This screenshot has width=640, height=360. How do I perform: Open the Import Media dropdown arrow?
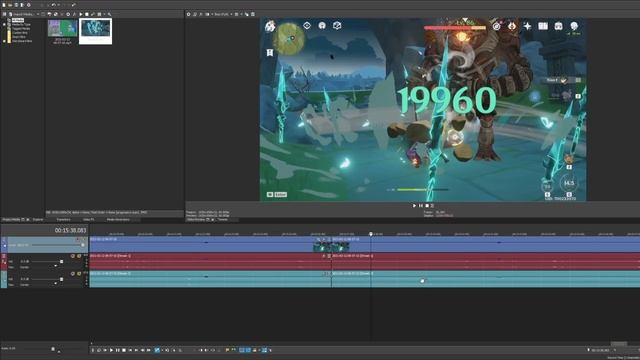point(38,14)
